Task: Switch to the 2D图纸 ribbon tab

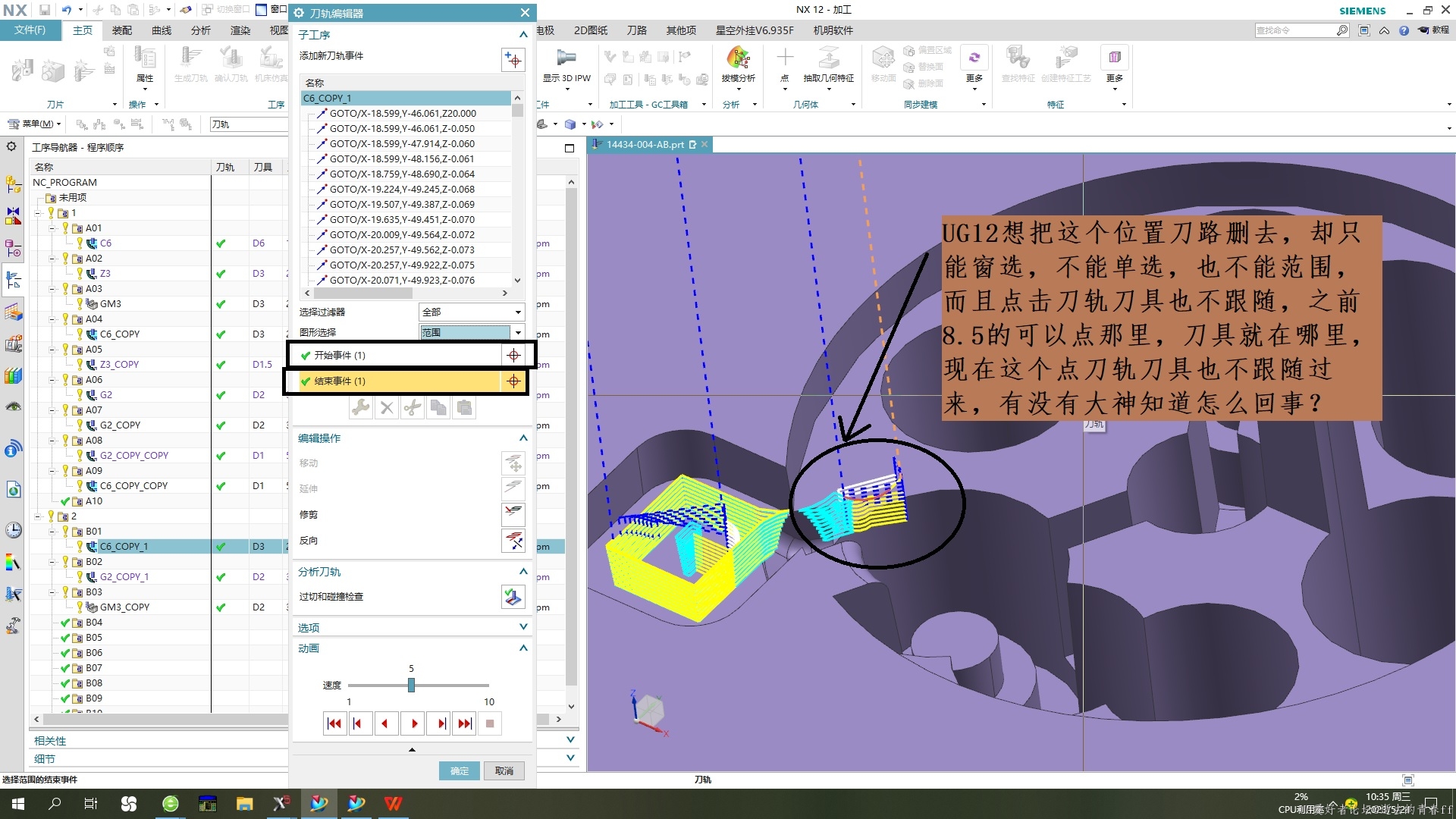Action: point(591,30)
